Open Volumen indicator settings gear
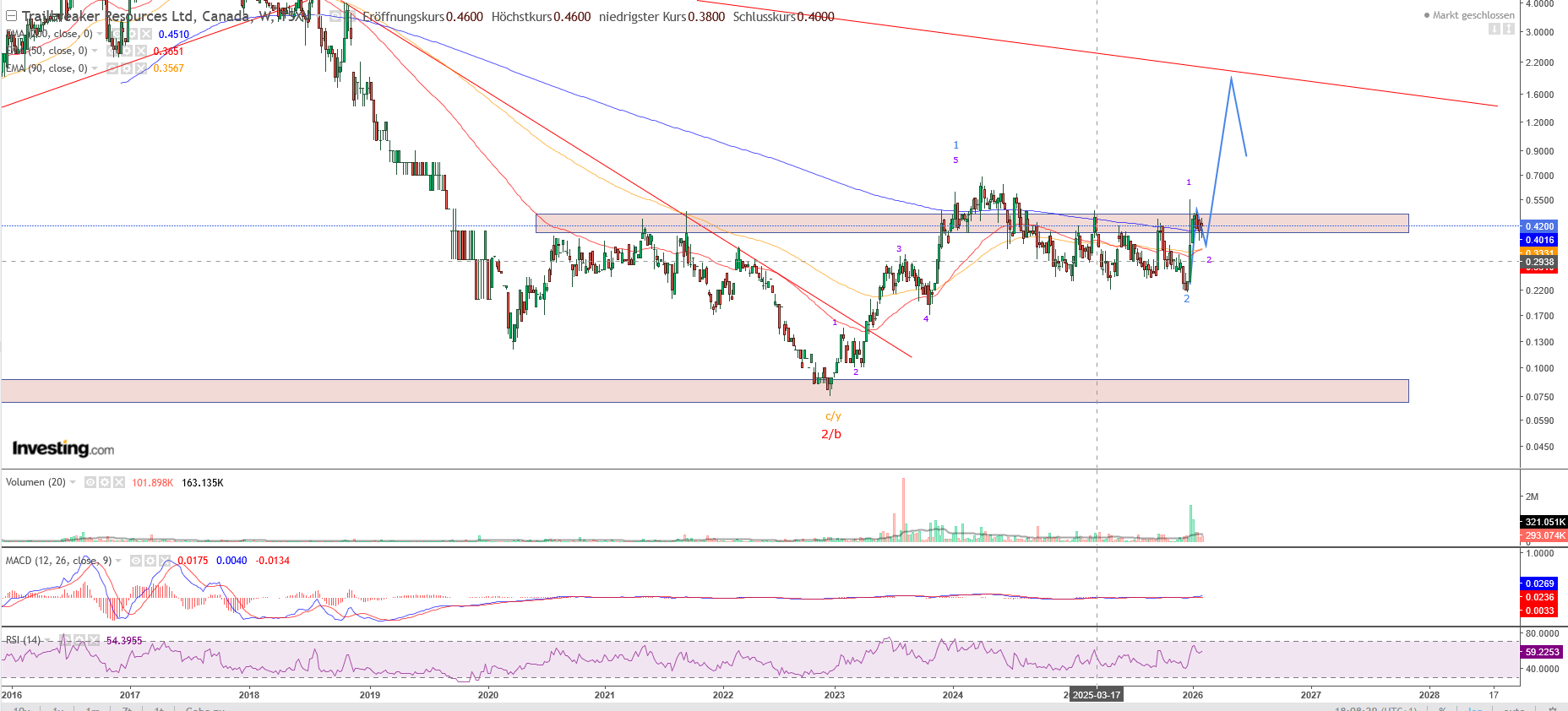This screenshot has height=711, width=1568. coord(105,482)
